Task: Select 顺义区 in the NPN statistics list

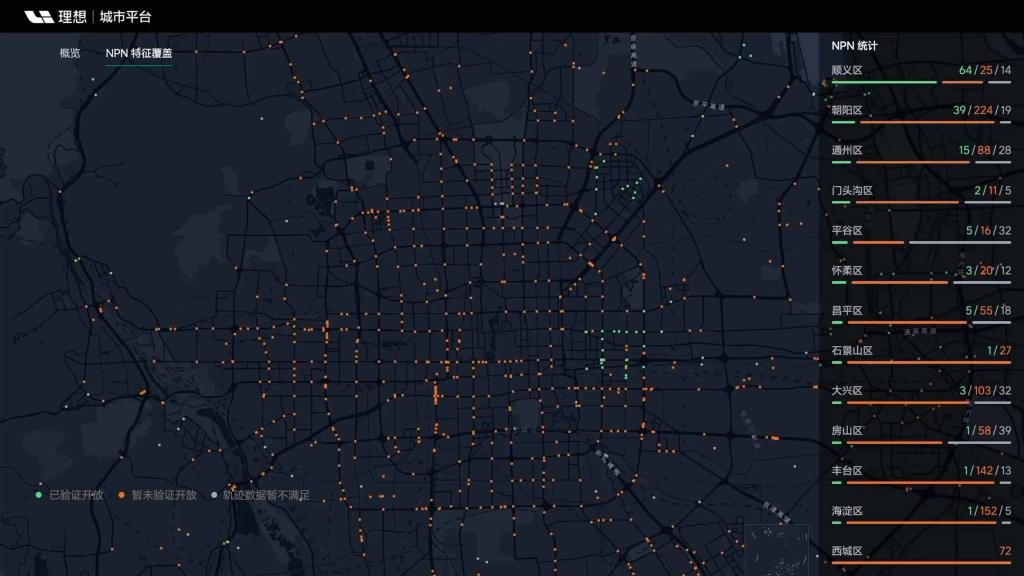Action: click(847, 71)
